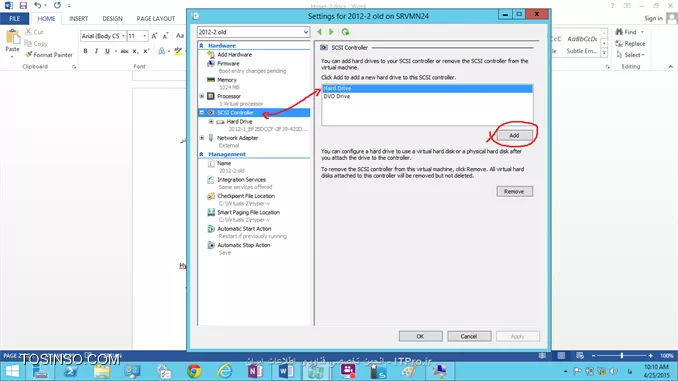Viewport: 678px width, 381px height.
Task: Toggle Bold formatting in Word
Action: 85,51
